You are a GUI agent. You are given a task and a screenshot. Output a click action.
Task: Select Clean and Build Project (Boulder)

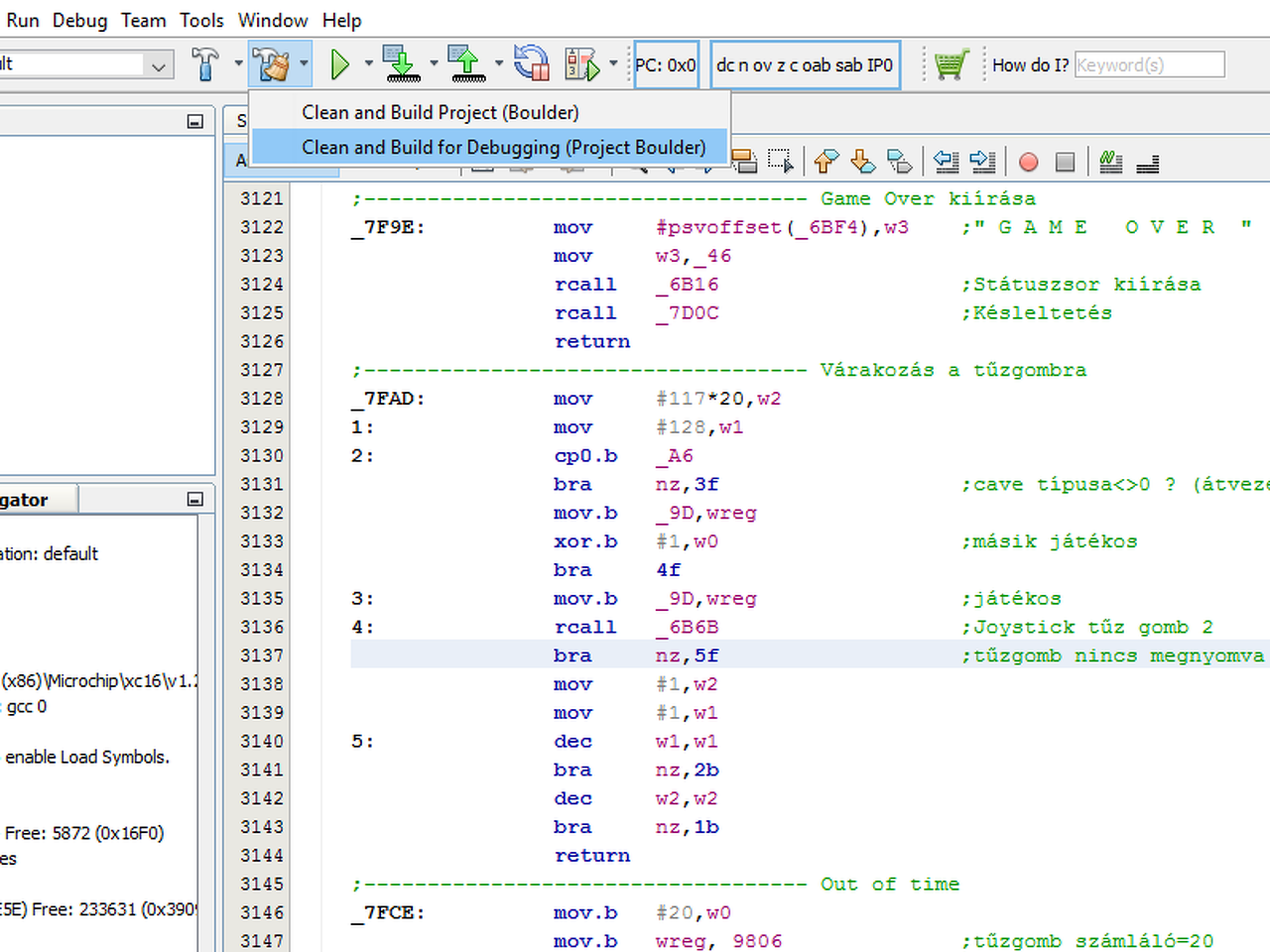(x=440, y=112)
